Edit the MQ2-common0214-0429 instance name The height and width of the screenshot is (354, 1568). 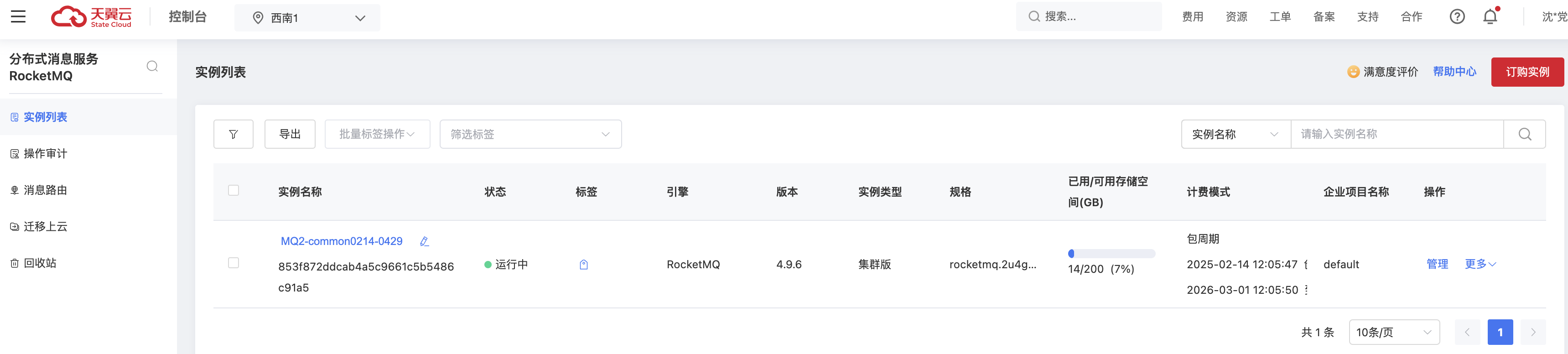(x=424, y=241)
